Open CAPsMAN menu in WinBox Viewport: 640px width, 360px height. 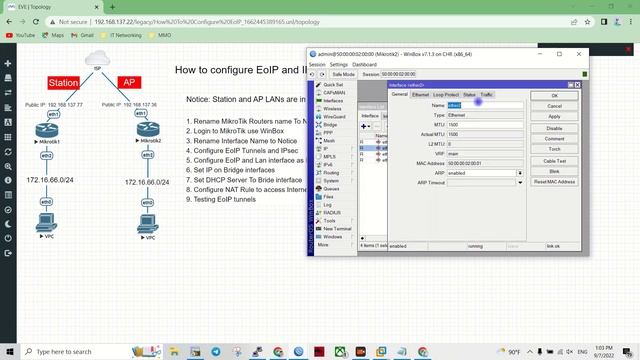[334, 93]
